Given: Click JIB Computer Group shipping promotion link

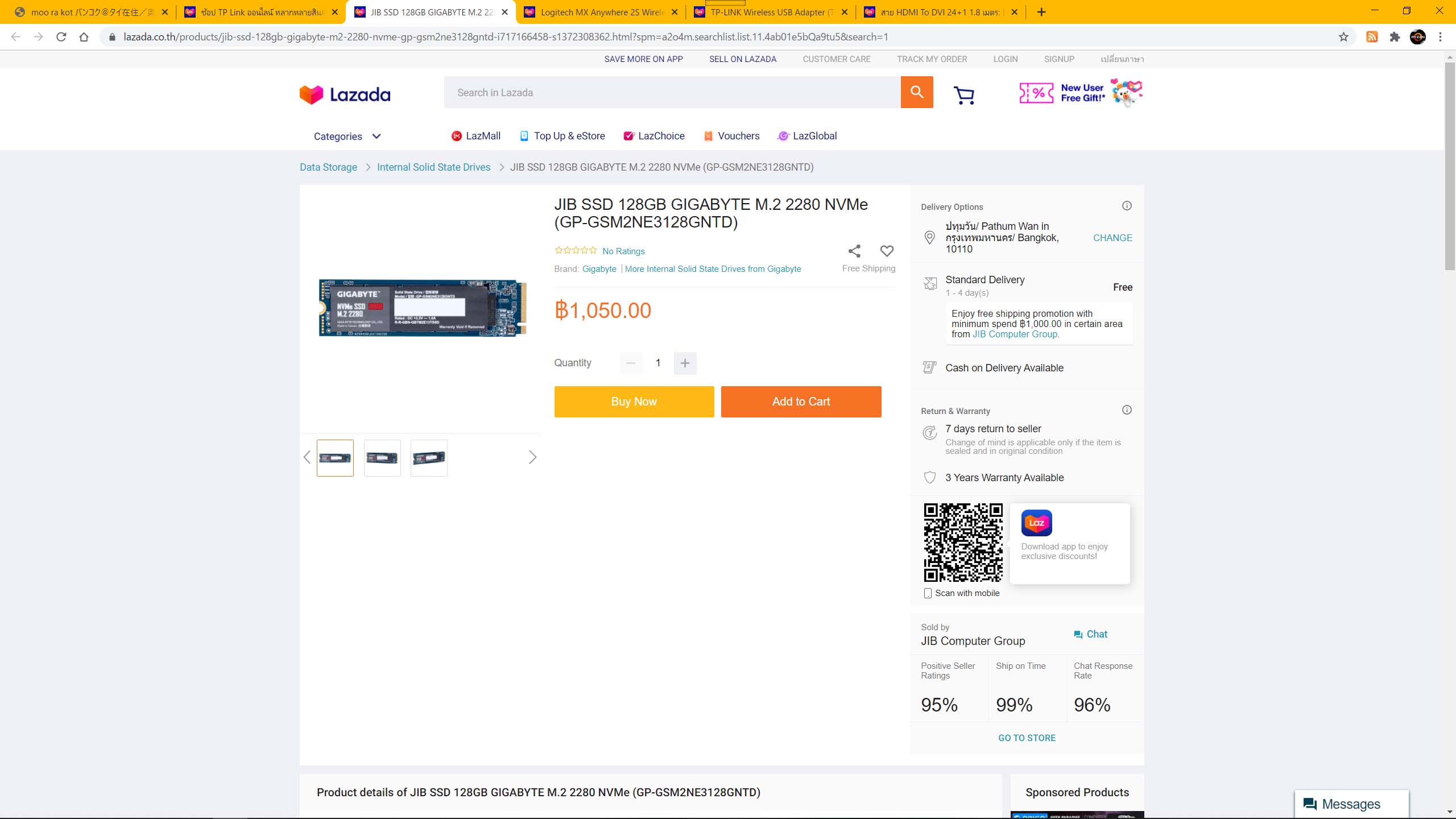Looking at the screenshot, I should tap(1015, 334).
